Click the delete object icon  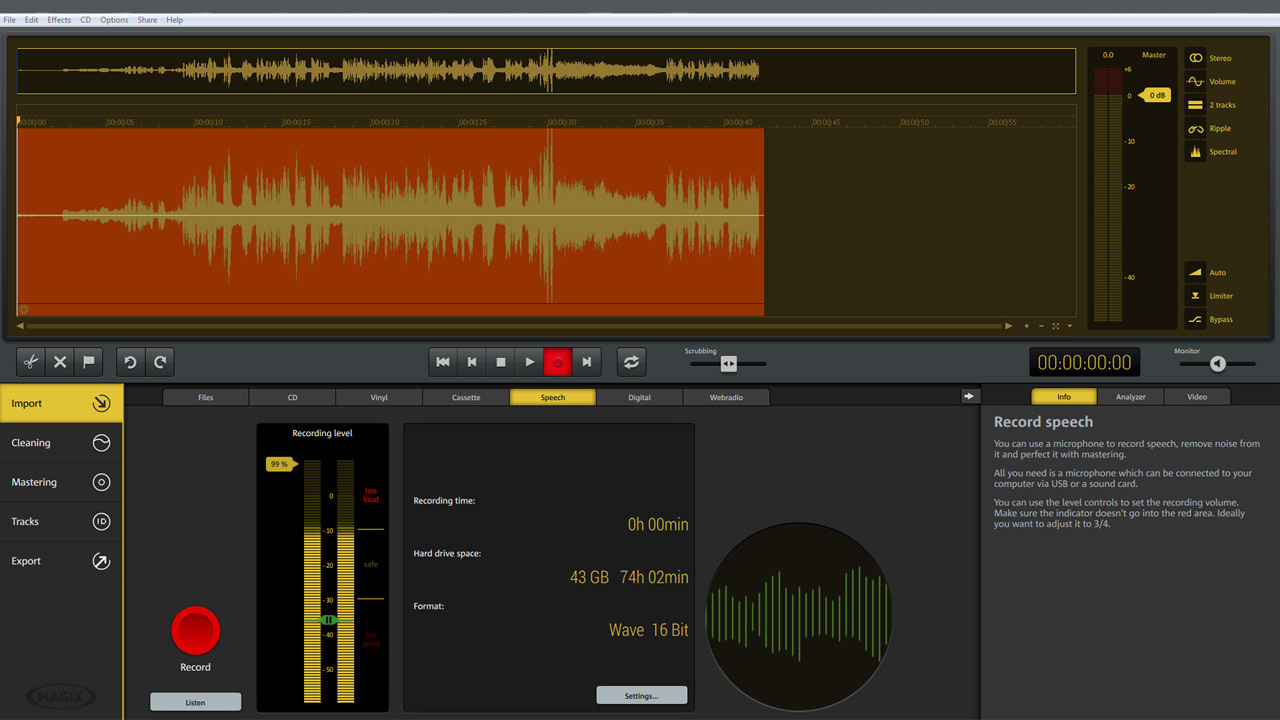click(x=59, y=361)
